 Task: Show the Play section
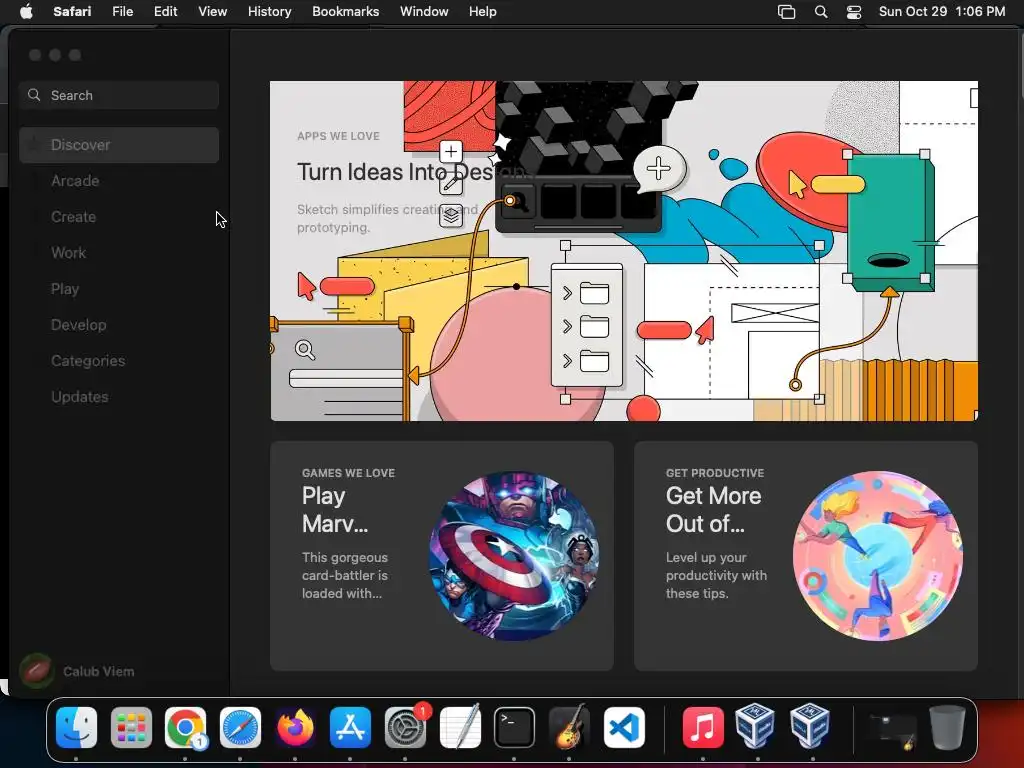click(119, 289)
